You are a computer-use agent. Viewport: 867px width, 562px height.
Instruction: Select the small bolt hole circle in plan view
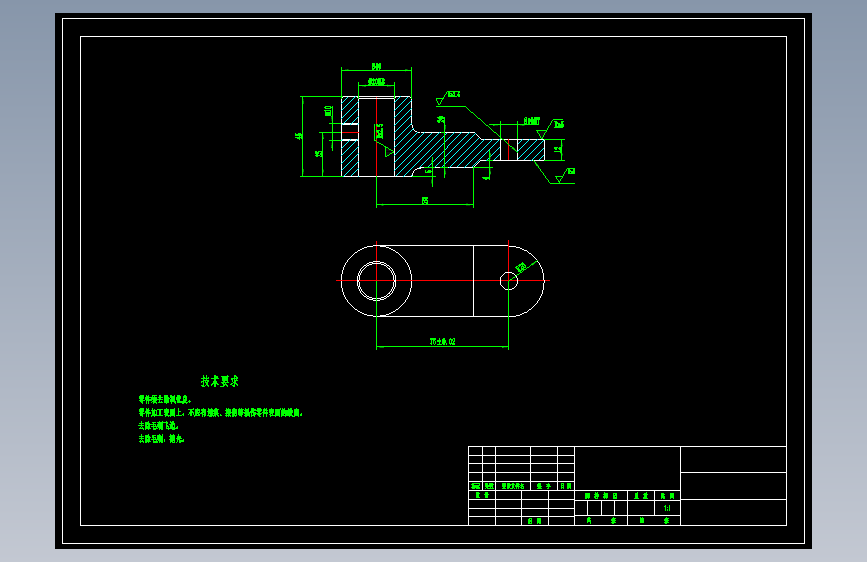pyautogui.click(x=509, y=281)
